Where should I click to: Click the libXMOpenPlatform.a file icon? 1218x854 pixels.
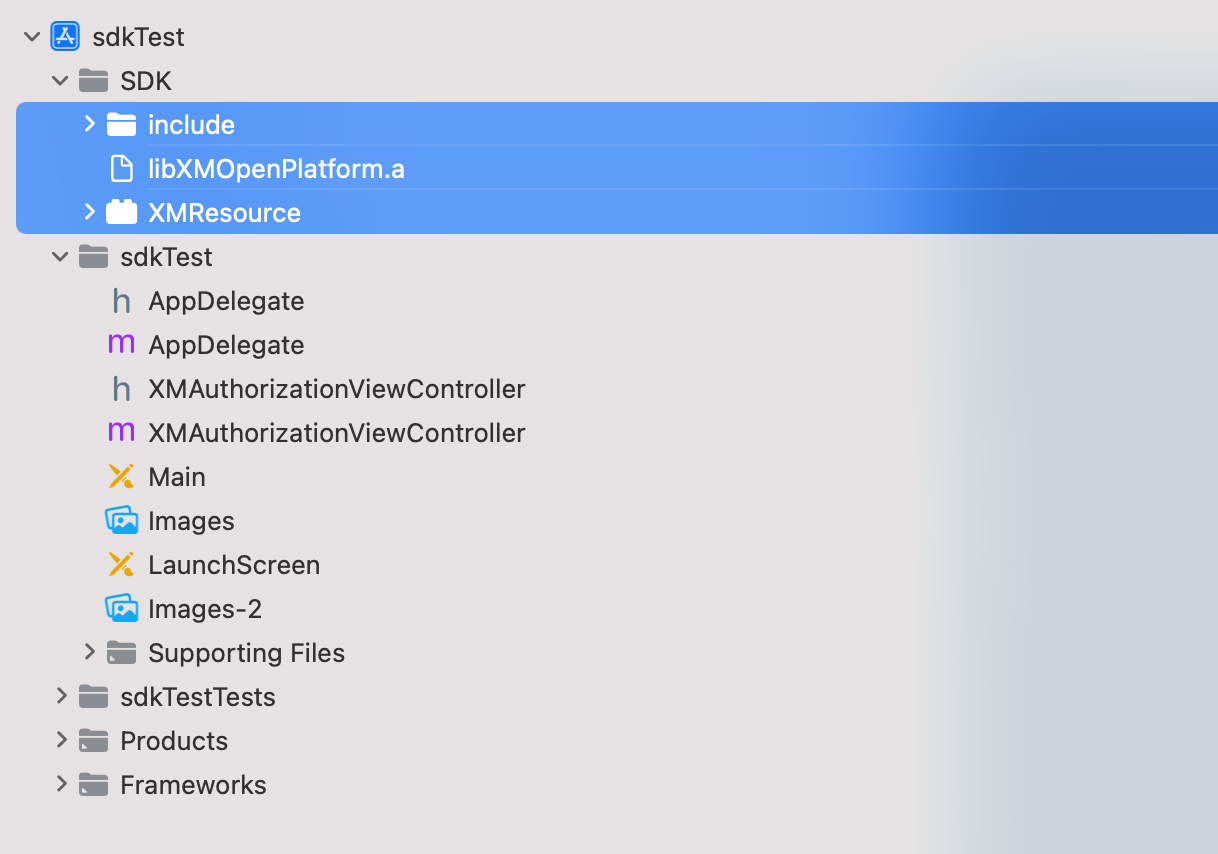[121, 169]
